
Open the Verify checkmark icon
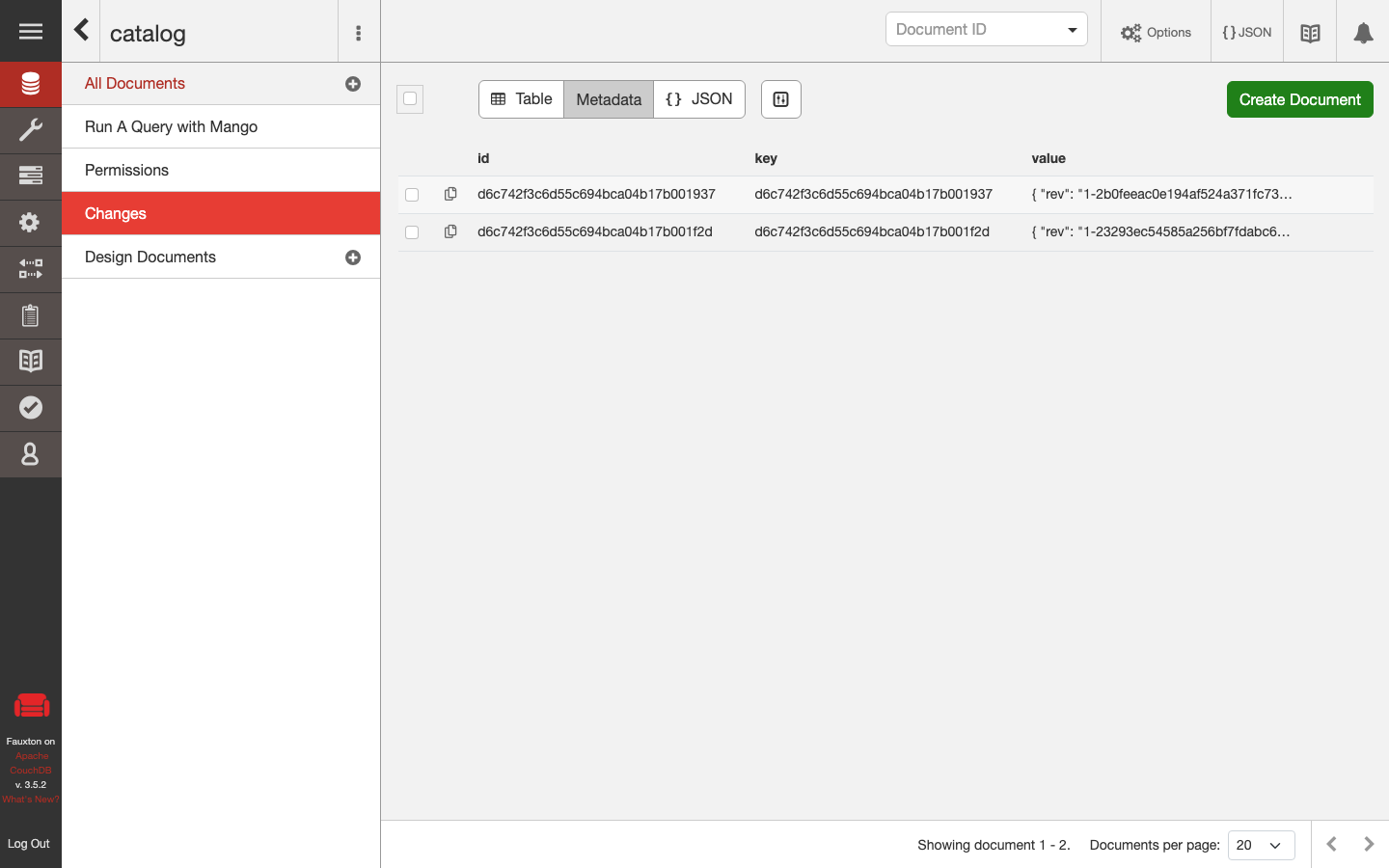31,407
